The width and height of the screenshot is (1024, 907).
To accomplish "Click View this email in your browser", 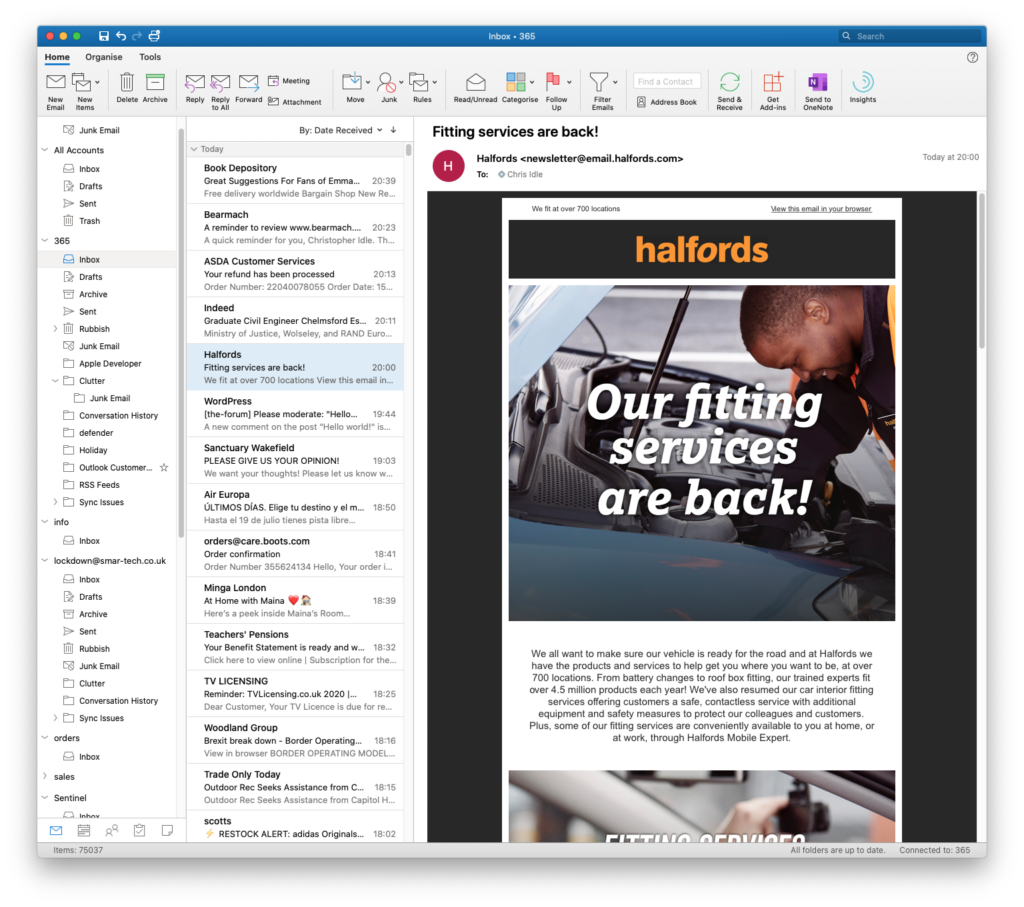I will [x=821, y=209].
